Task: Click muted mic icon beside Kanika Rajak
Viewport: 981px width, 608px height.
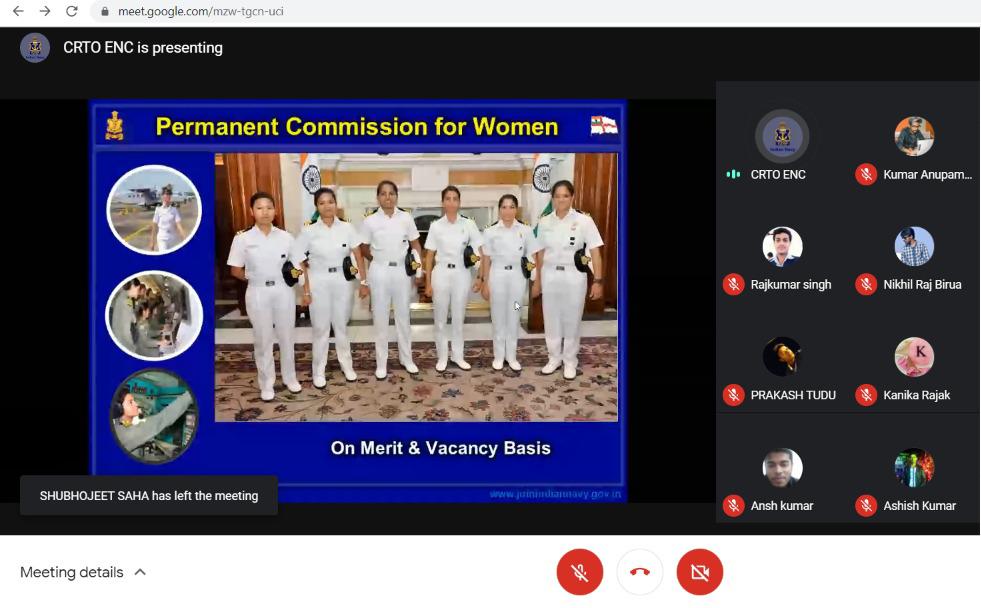Action: (866, 395)
